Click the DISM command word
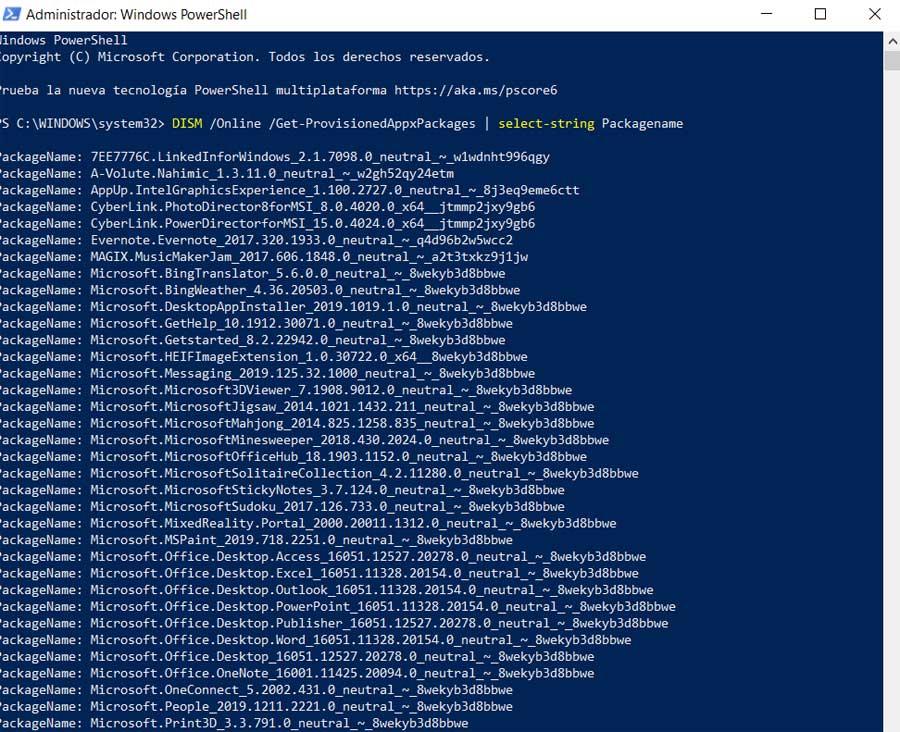This screenshot has height=732, width=900. [x=187, y=123]
